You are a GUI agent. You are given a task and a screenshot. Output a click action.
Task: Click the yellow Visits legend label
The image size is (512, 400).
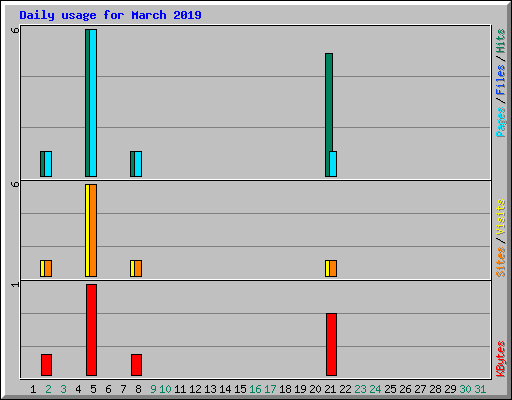pos(501,217)
